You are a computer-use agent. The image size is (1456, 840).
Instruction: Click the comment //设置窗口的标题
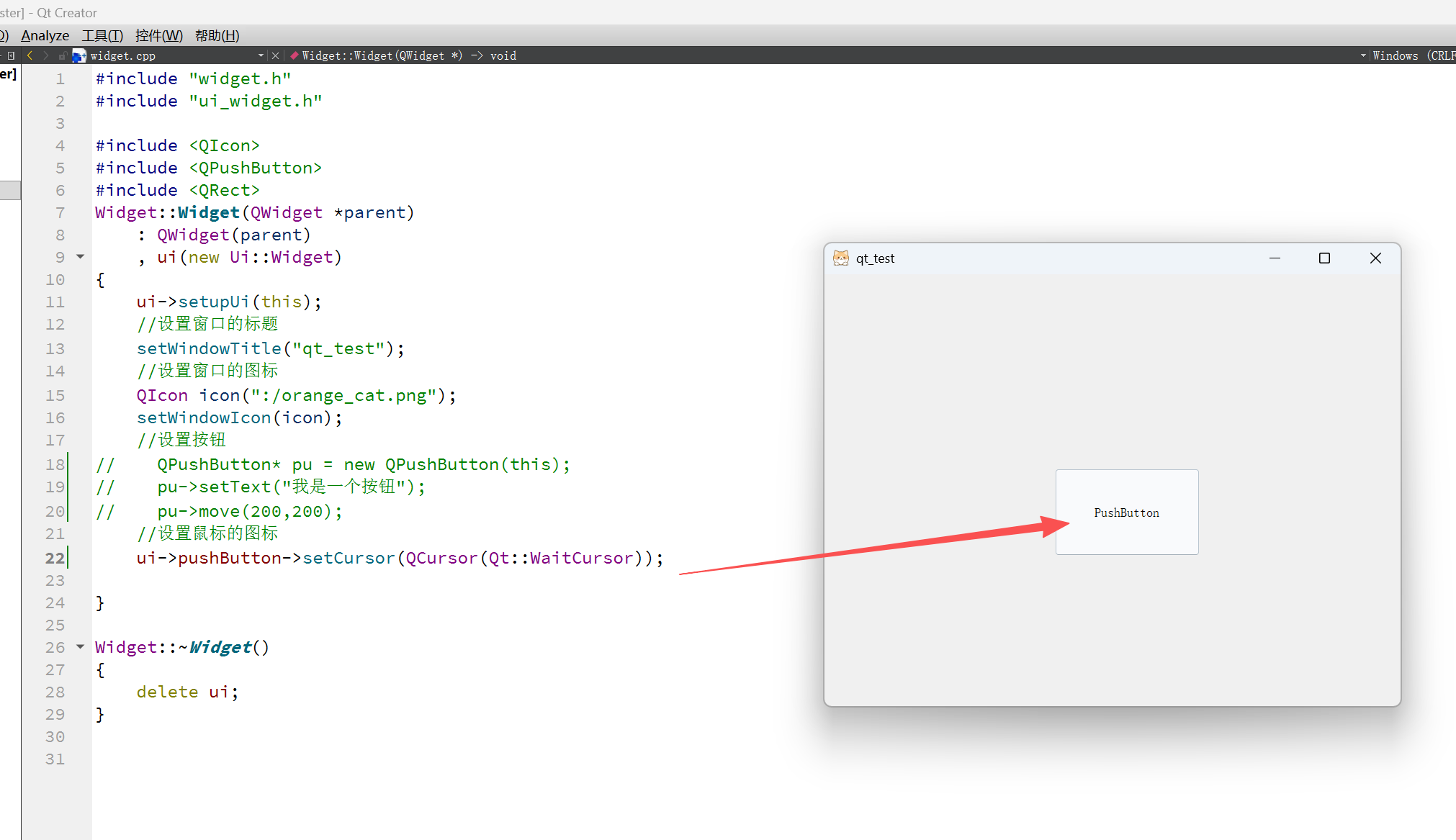click(x=207, y=324)
